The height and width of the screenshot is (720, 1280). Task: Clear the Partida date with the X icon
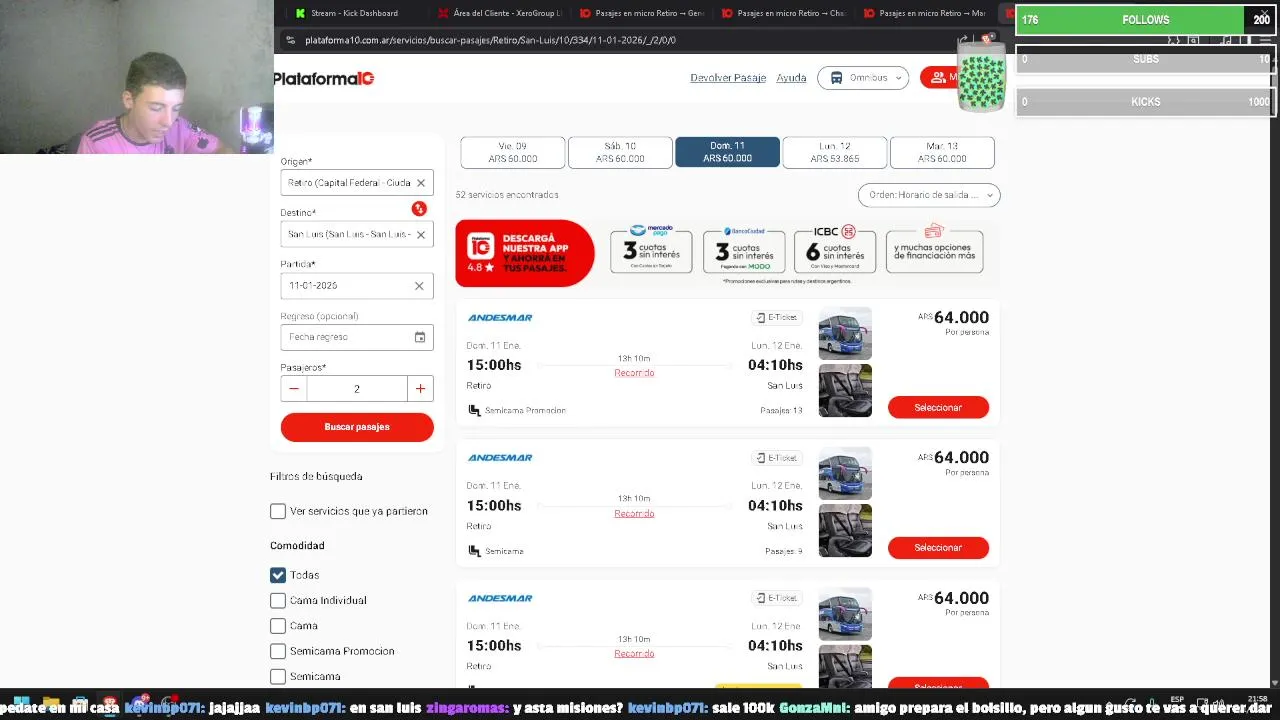(x=419, y=286)
